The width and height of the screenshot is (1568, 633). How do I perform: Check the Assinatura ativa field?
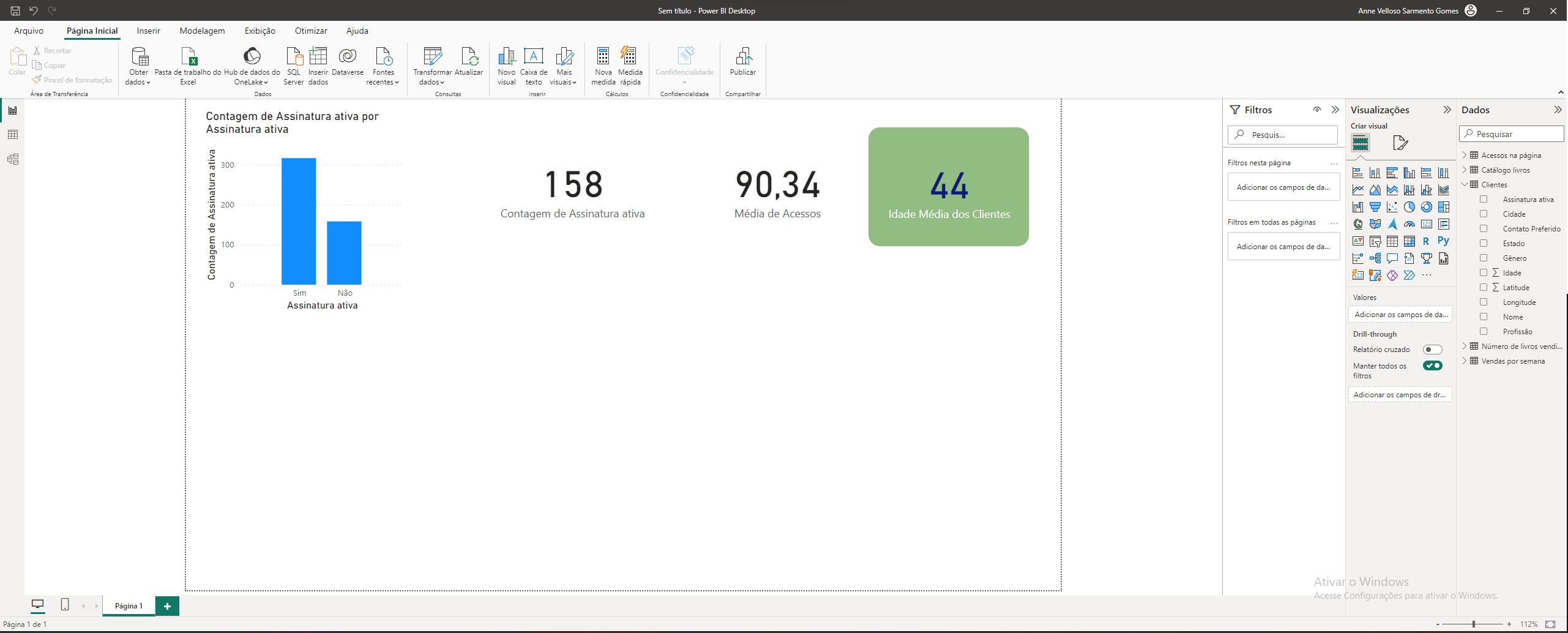pos(1484,200)
